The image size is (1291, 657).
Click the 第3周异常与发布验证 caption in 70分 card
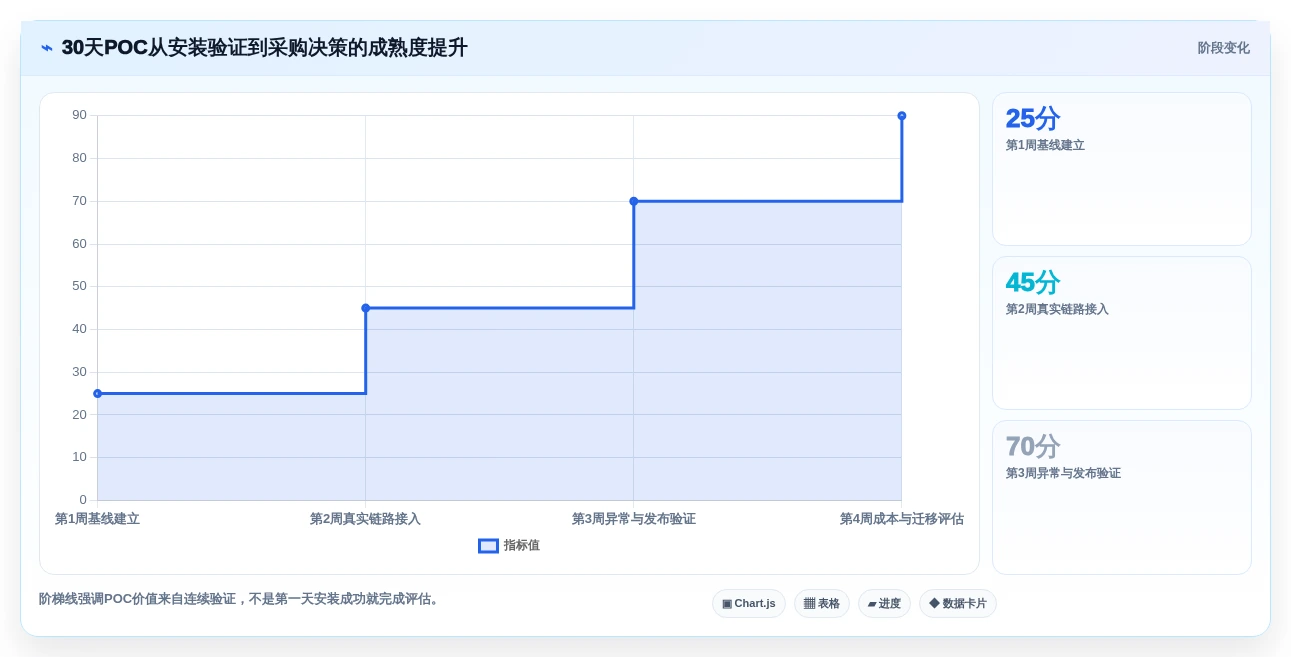1063,473
